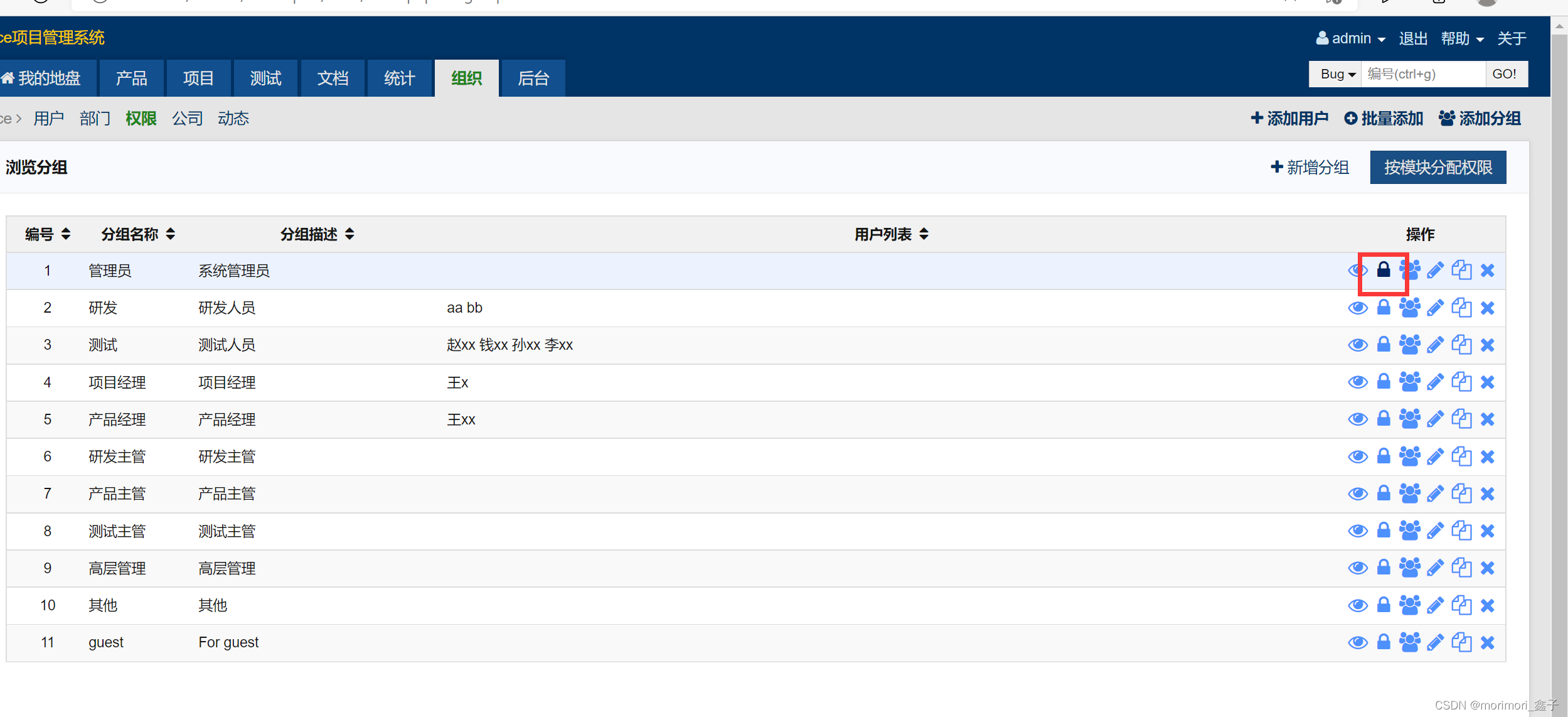Expand the 帮助 help dropdown
Viewport: 1568px width, 717px height.
tap(1462, 38)
